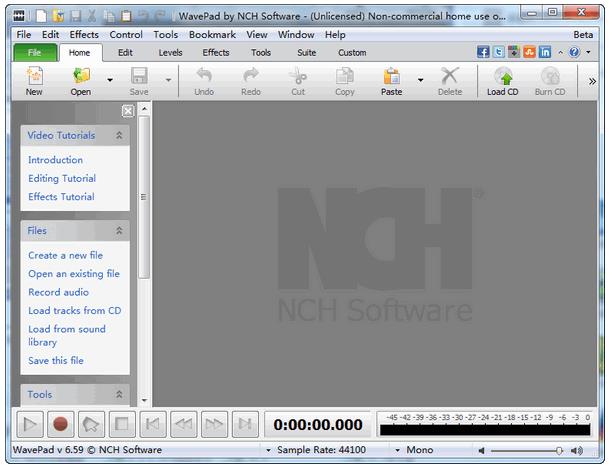
Task: Open the Bookmark menu
Action: (212, 35)
